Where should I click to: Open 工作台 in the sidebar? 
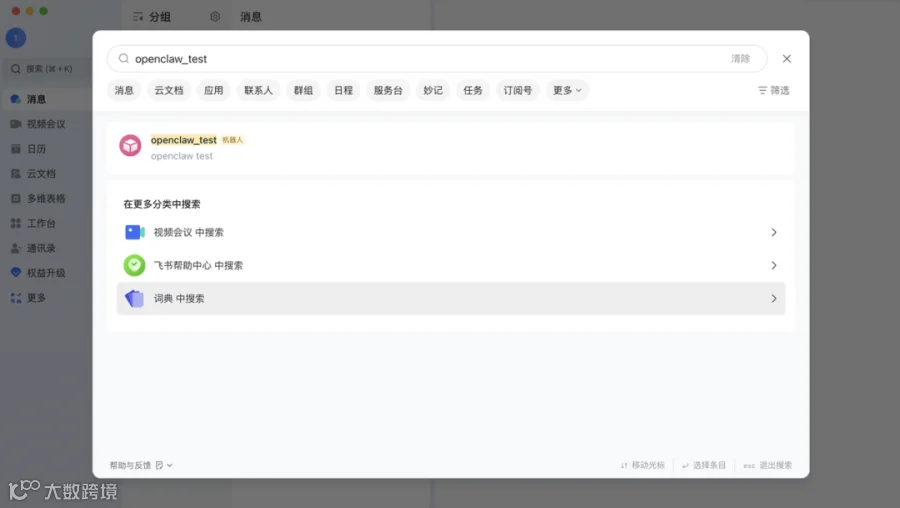46,223
